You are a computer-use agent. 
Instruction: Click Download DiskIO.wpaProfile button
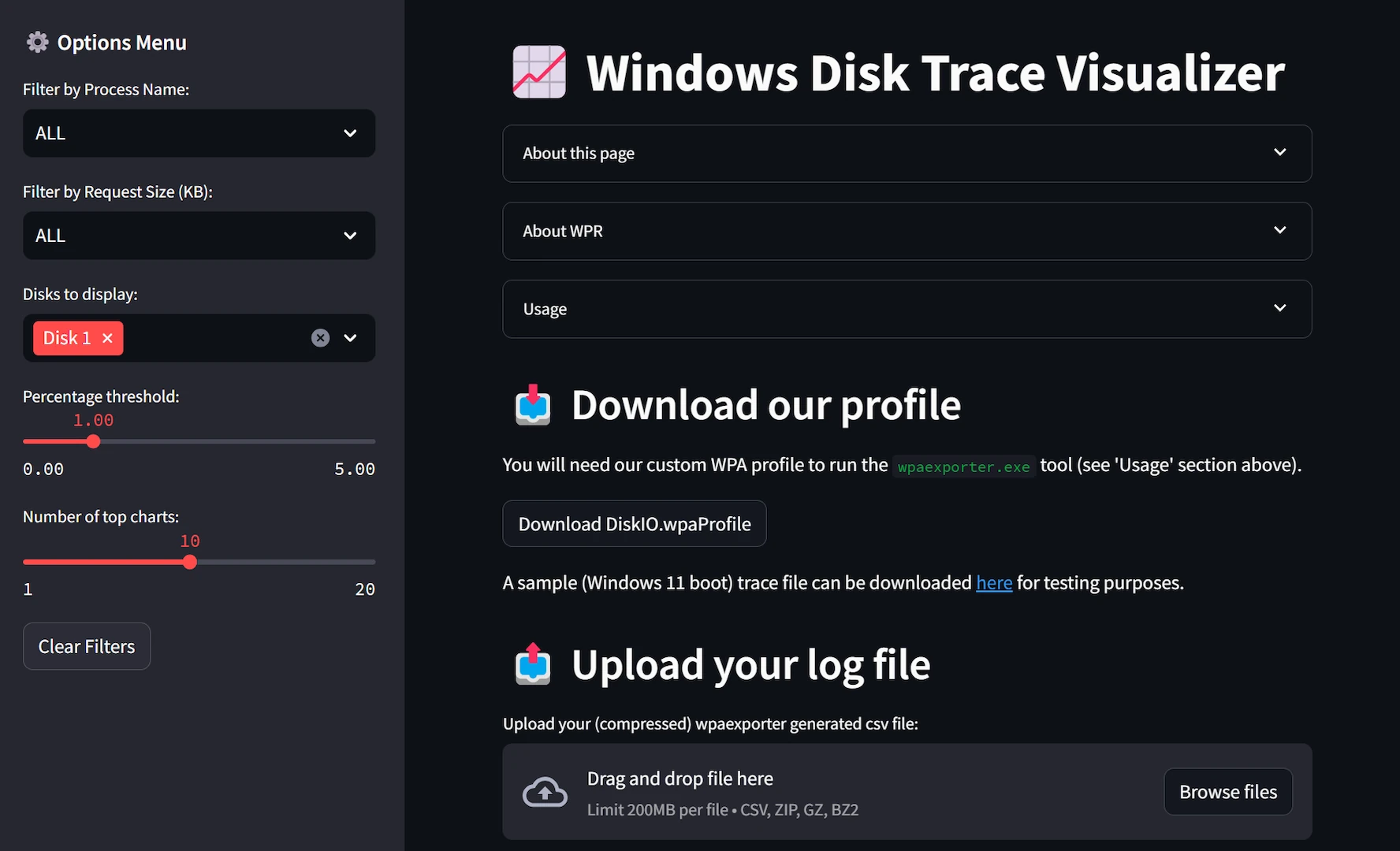coord(635,524)
